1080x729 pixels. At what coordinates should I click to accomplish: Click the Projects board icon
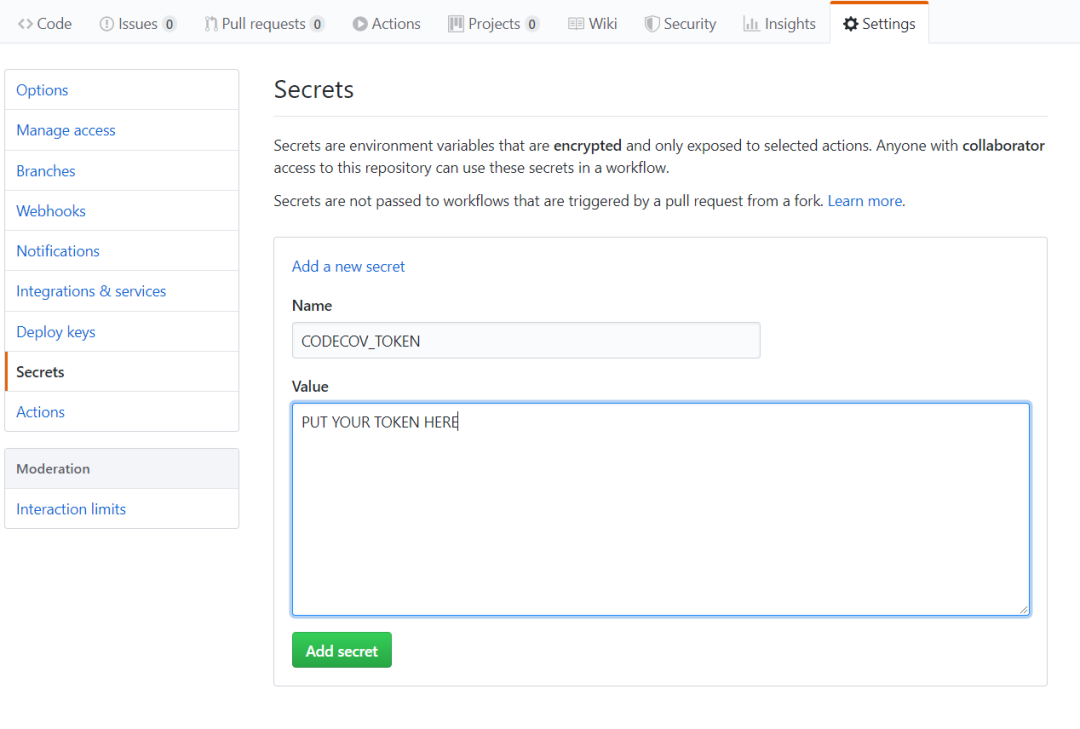456,24
